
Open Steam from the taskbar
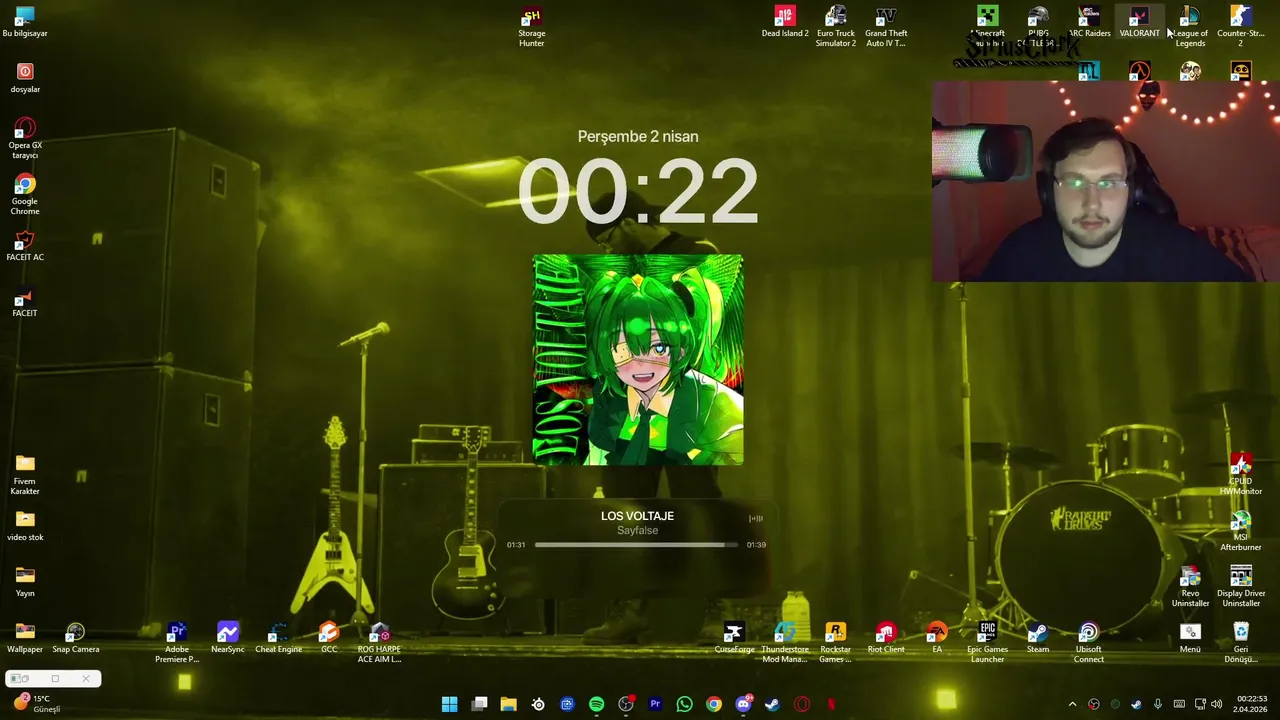(772, 704)
